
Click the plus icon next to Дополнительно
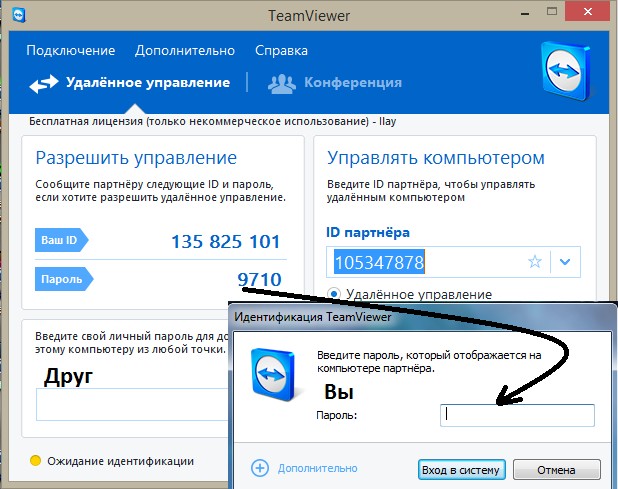coord(260,468)
